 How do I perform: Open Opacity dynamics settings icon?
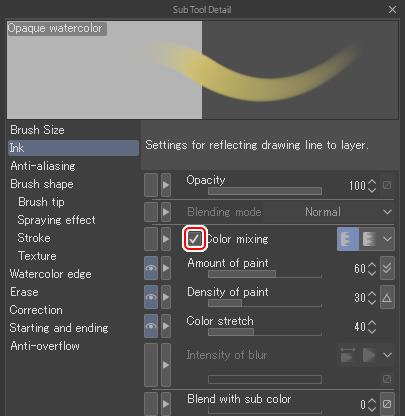coord(387,185)
